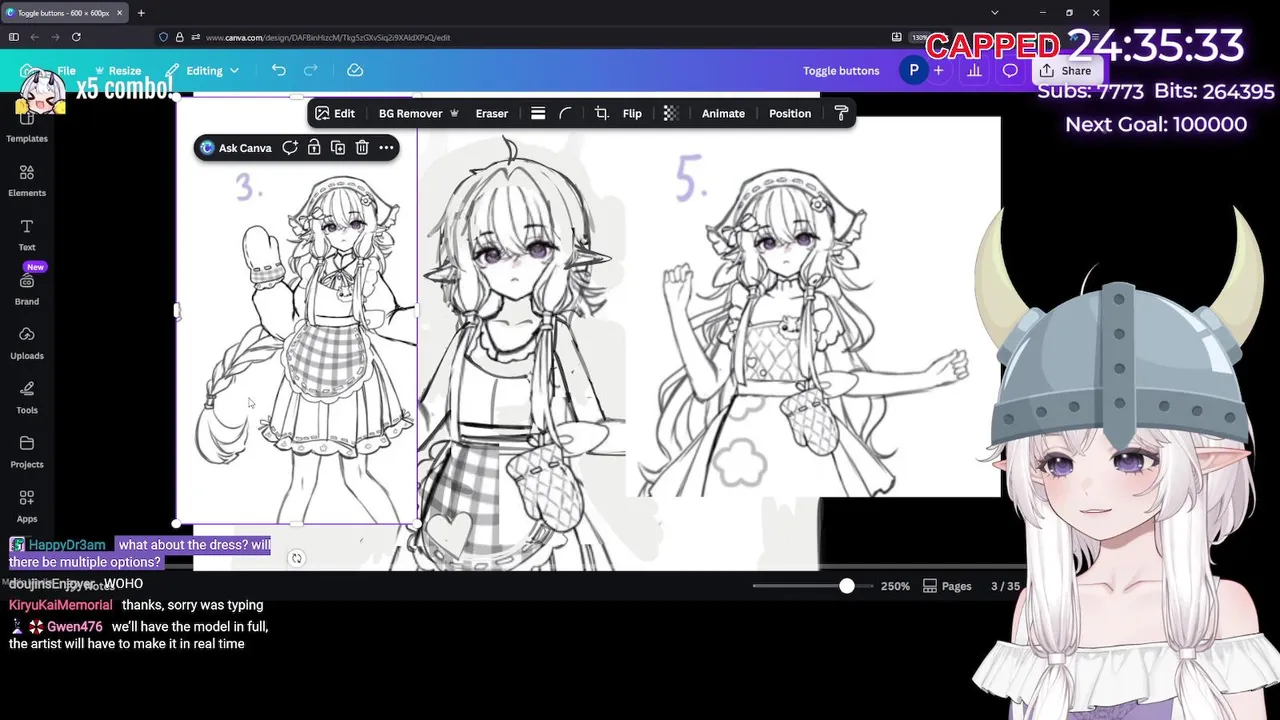Image resolution: width=1280 pixels, height=720 pixels.
Task: Open the Position panel
Action: pos(790,113)
